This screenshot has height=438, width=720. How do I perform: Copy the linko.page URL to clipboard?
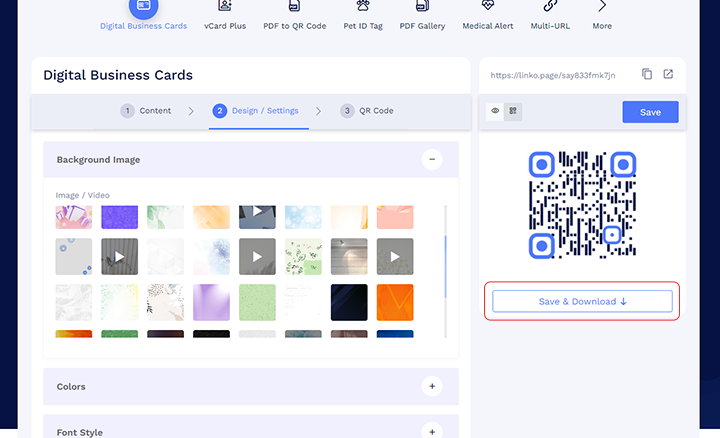click(x=647, y=74)
